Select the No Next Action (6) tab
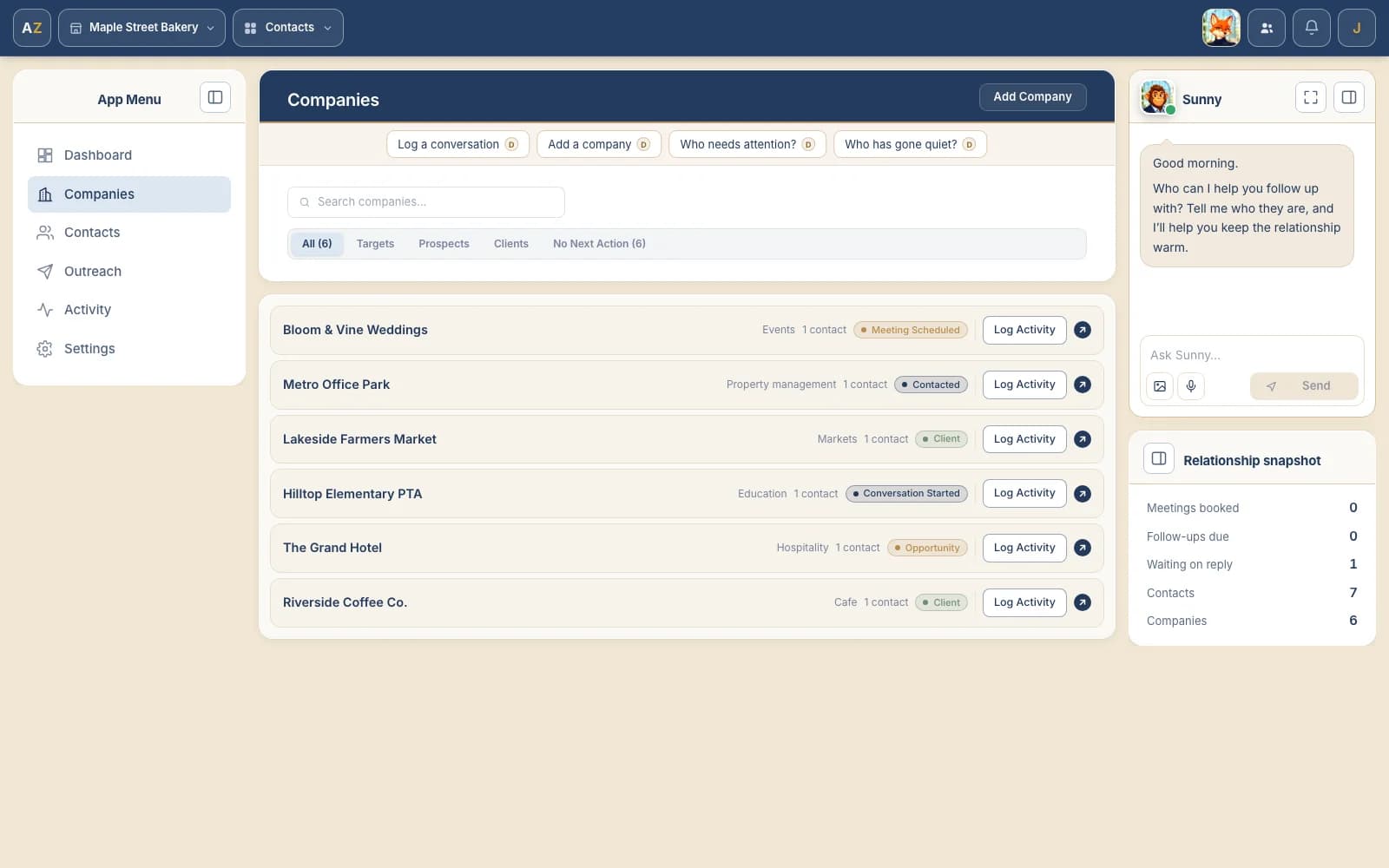This screenshot has width=1389, height=868. [x=599, y=244]
